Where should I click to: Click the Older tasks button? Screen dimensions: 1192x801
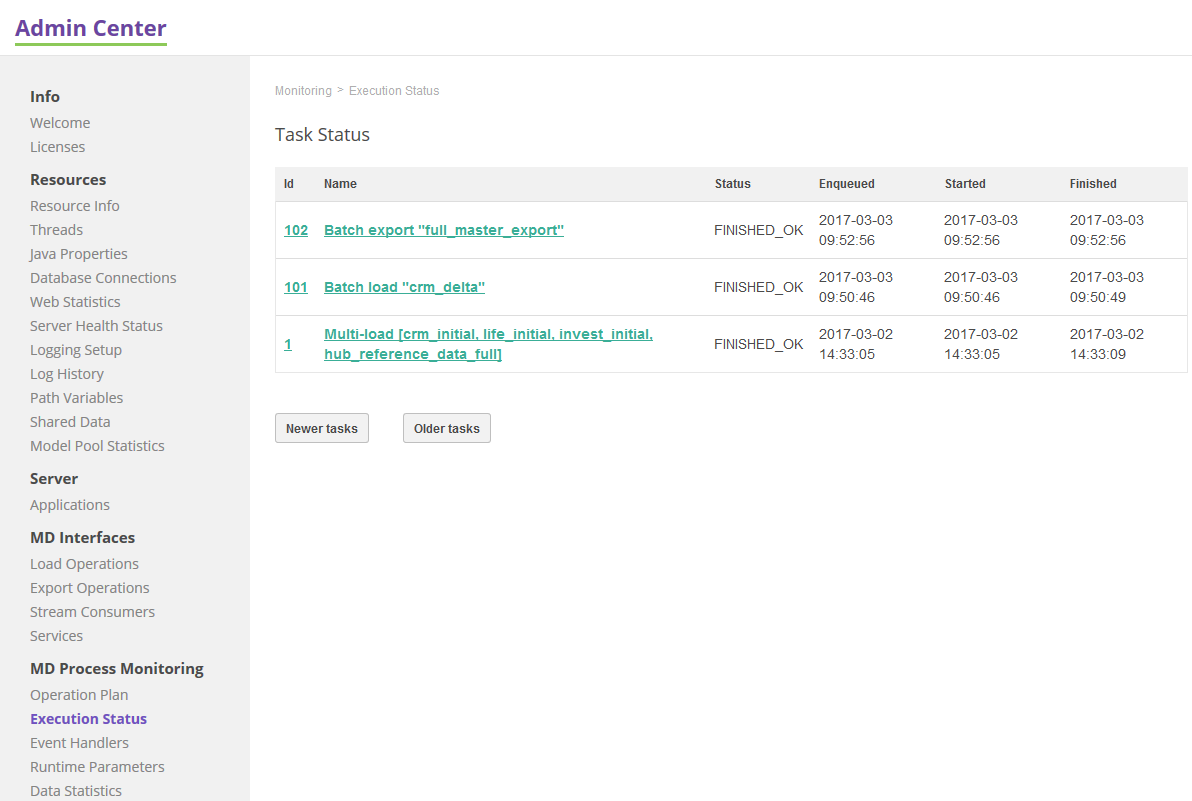coord(446,428)
